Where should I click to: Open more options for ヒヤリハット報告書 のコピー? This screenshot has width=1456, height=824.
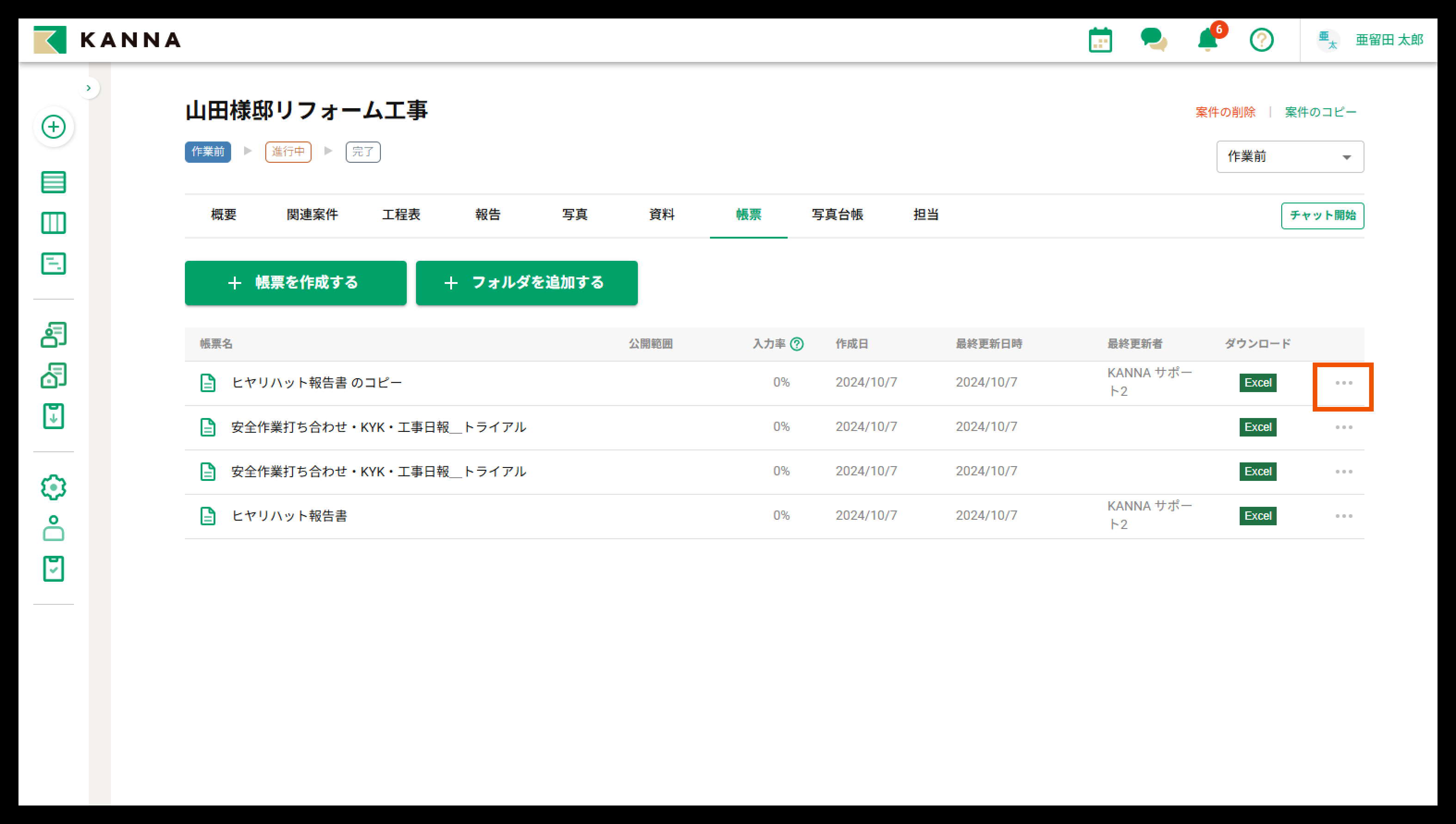click(1343, 383)
